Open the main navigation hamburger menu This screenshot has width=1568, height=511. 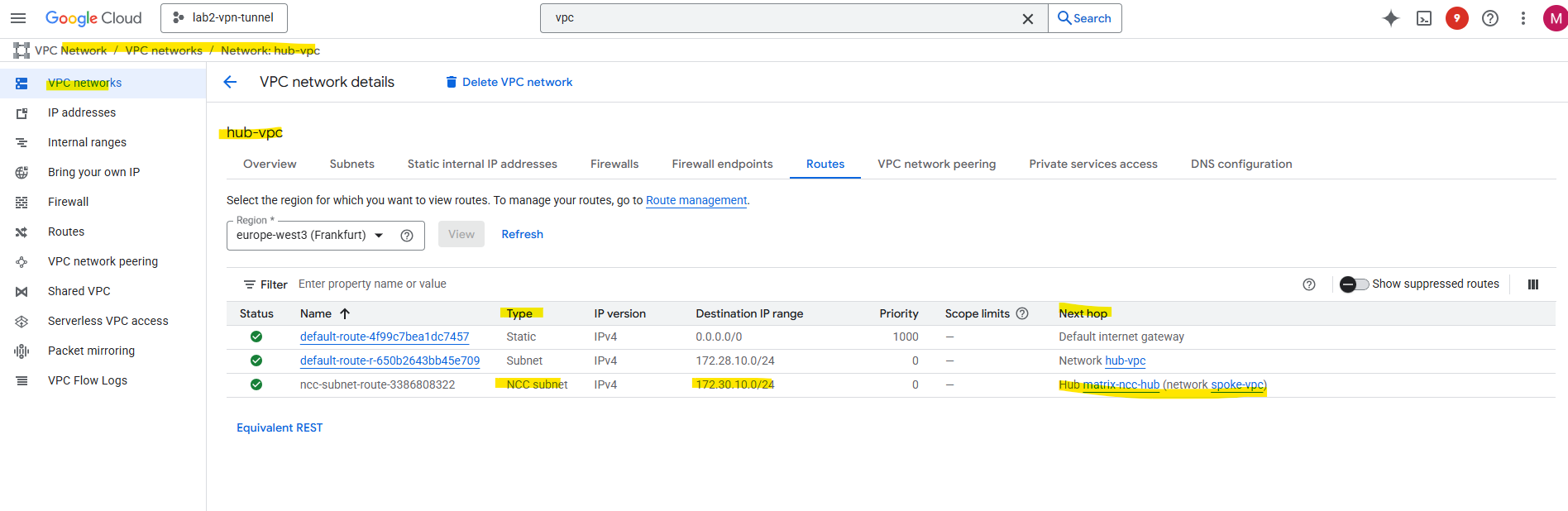pyautogui.click(x=18, y=18)
